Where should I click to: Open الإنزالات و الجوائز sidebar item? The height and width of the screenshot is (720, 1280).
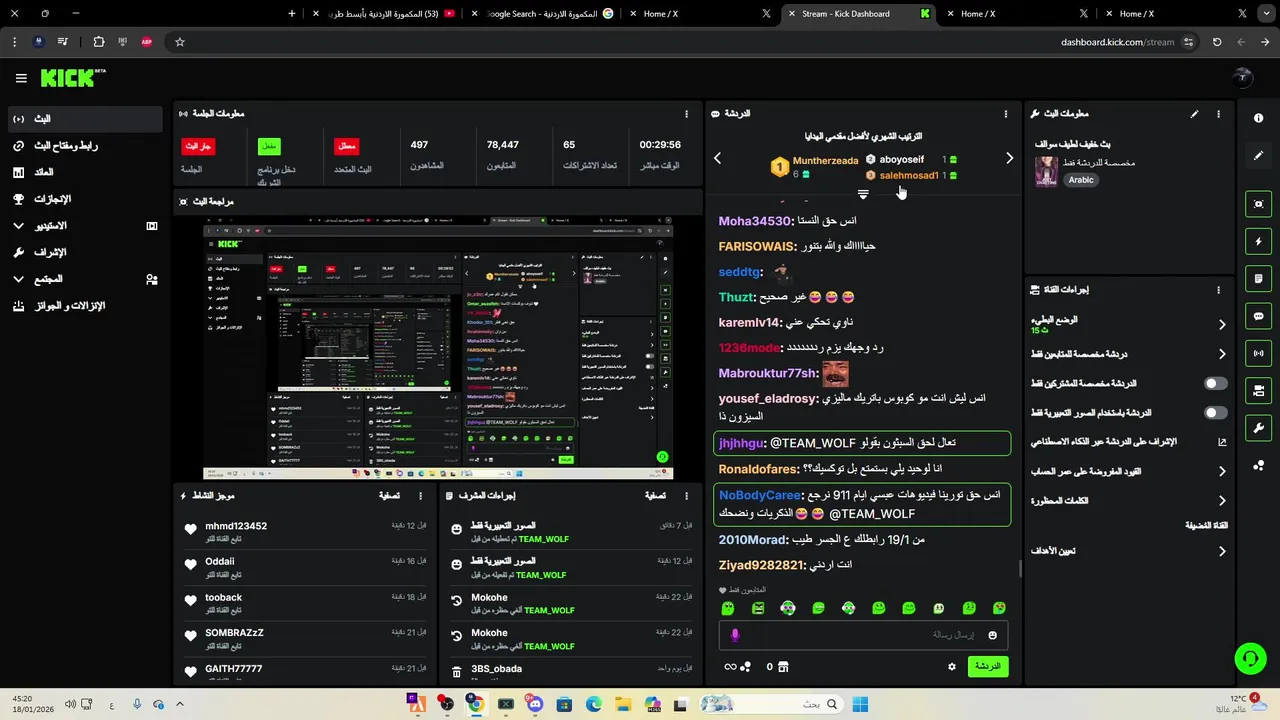pyautogui.click(x=85, y=306)
